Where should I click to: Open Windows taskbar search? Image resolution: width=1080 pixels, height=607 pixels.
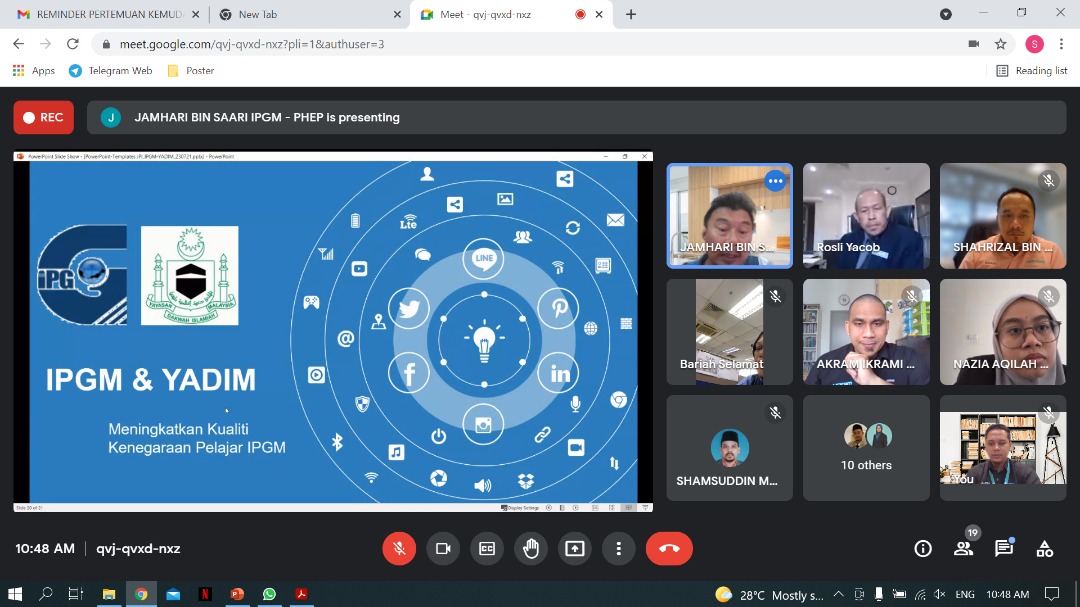(x=45, y=594)
